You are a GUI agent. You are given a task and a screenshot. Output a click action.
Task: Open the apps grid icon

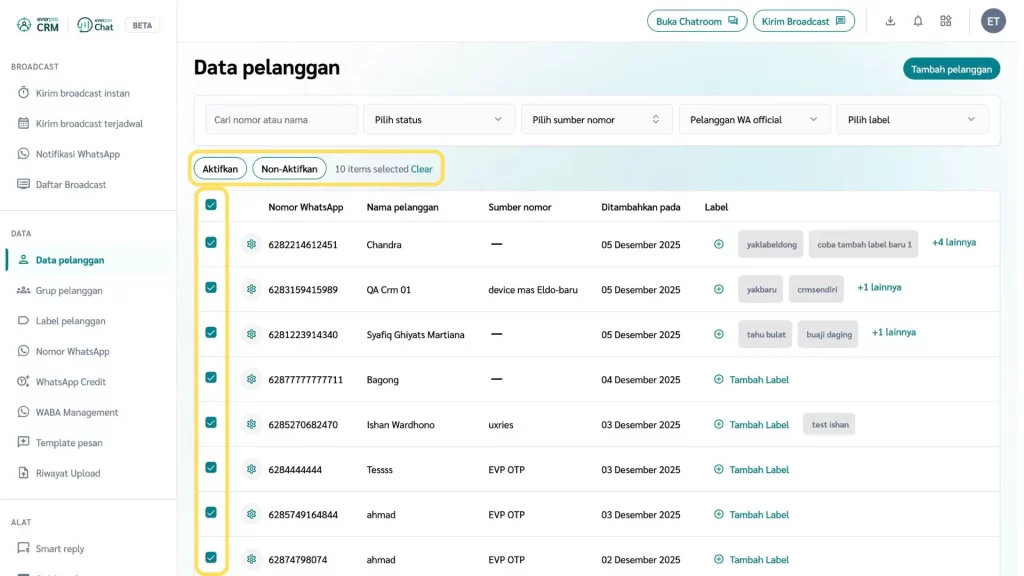tap(946, 21)
